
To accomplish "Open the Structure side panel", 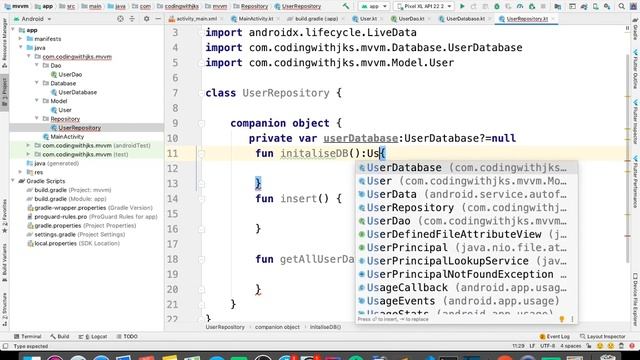I will 4,309.
